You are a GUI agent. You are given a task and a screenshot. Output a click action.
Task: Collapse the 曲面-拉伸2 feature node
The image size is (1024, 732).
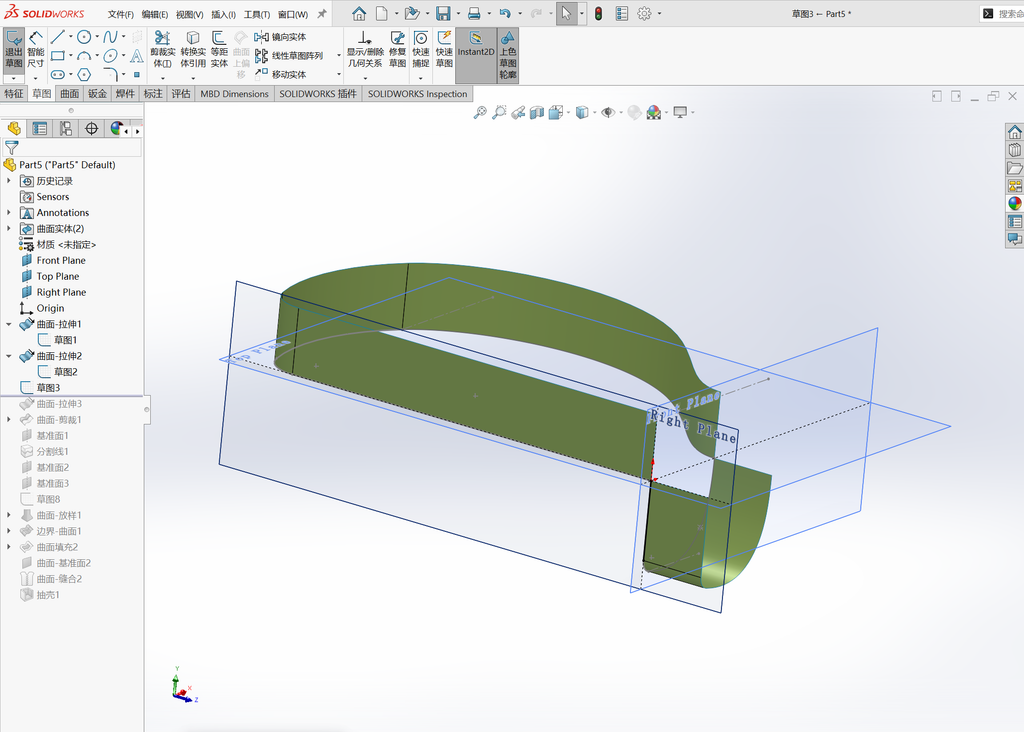(x=8, y=356)
